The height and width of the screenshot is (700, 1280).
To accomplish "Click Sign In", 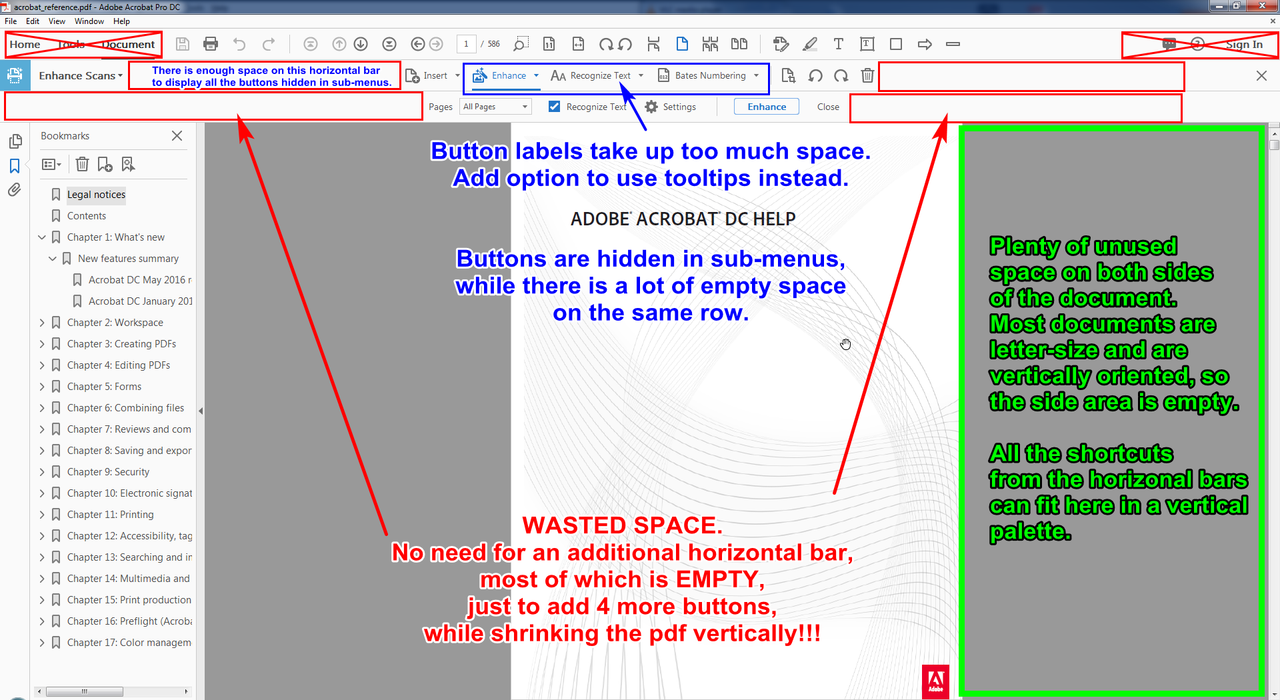I will coord(1244,44).
